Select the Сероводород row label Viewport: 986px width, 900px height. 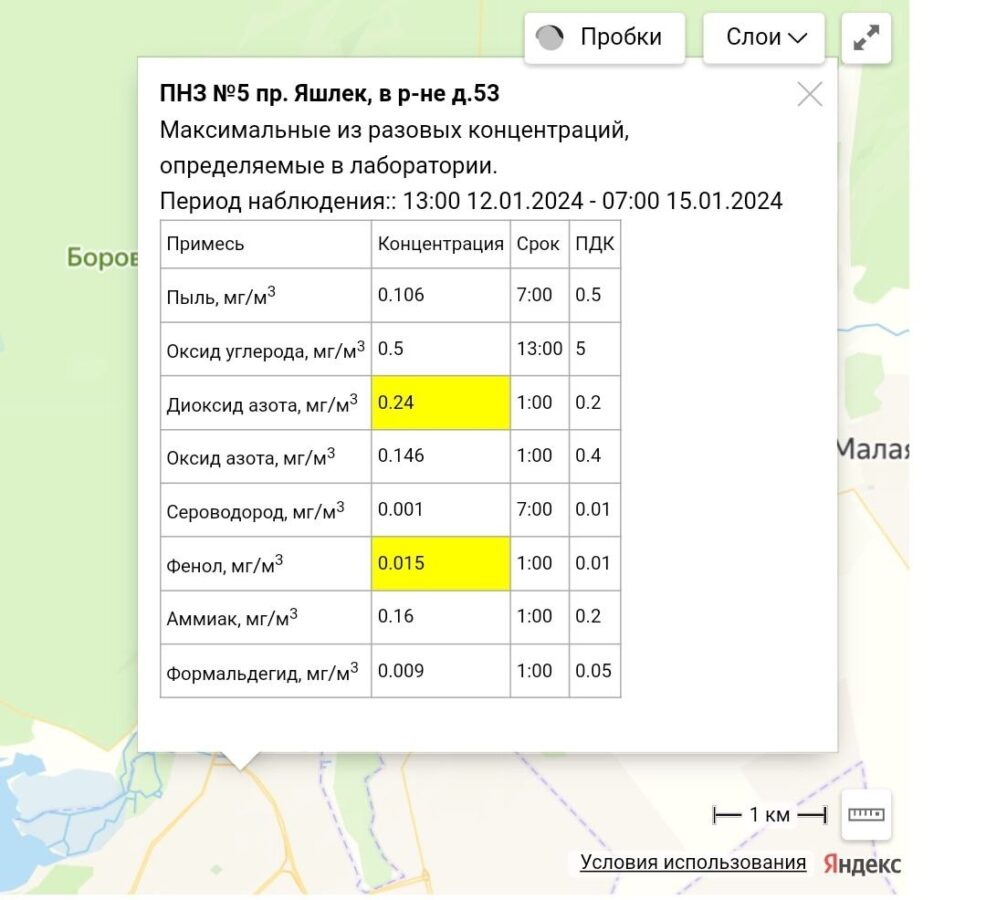tap(255, 511)
